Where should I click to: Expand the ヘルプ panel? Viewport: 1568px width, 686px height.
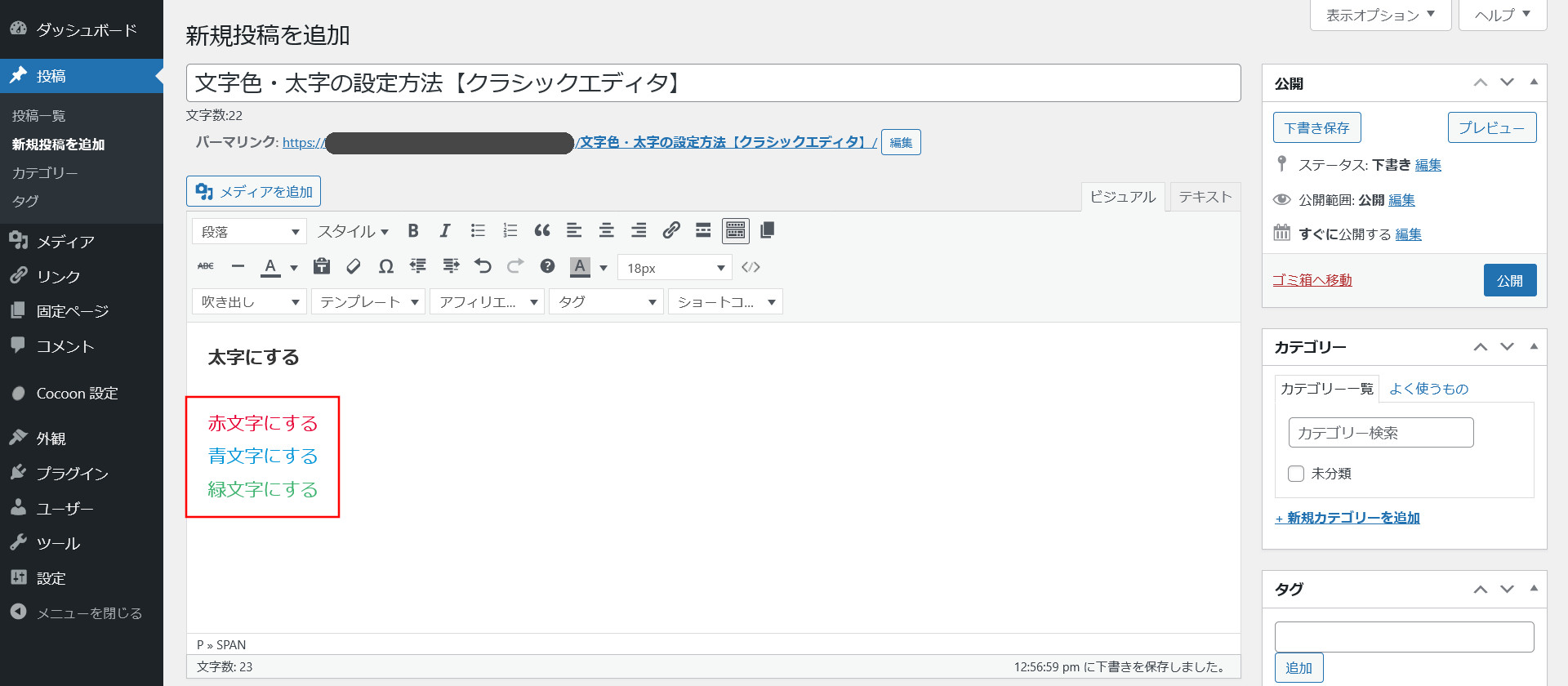coord(1502,15)
